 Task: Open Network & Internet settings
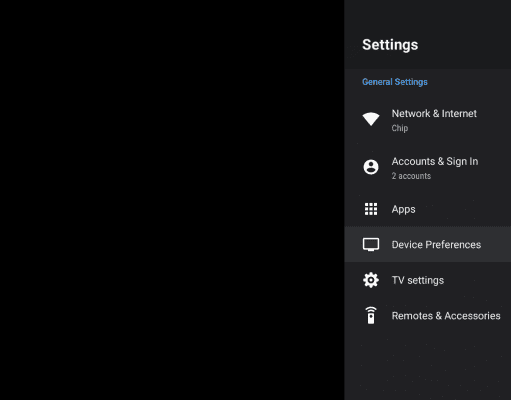428,120
